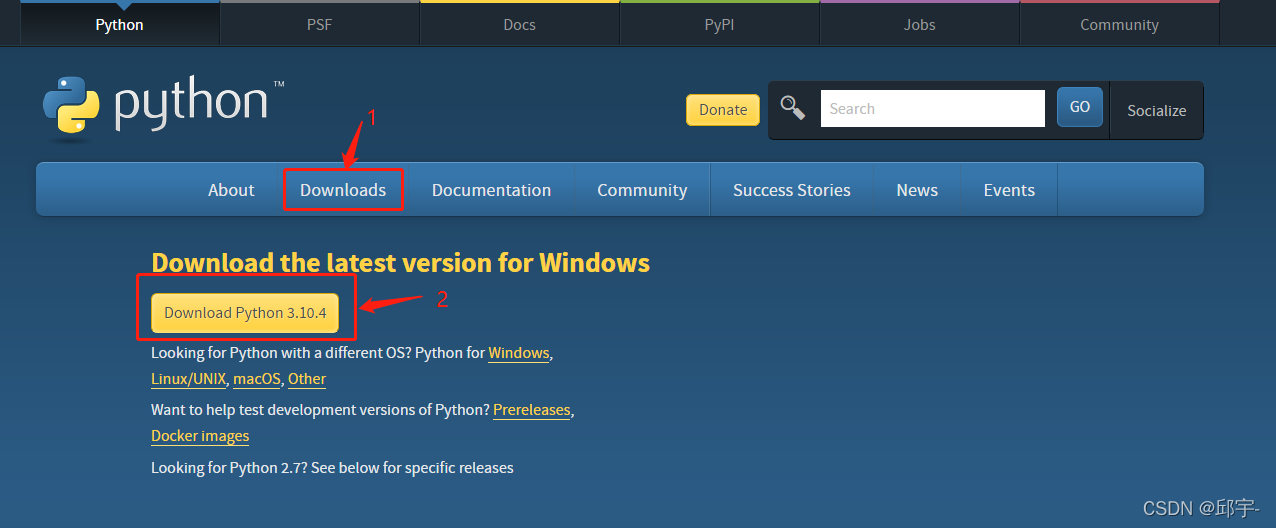Click the magnifying glass search icon
This screenshot has height=528, width=1276.
tap(793, 108)
